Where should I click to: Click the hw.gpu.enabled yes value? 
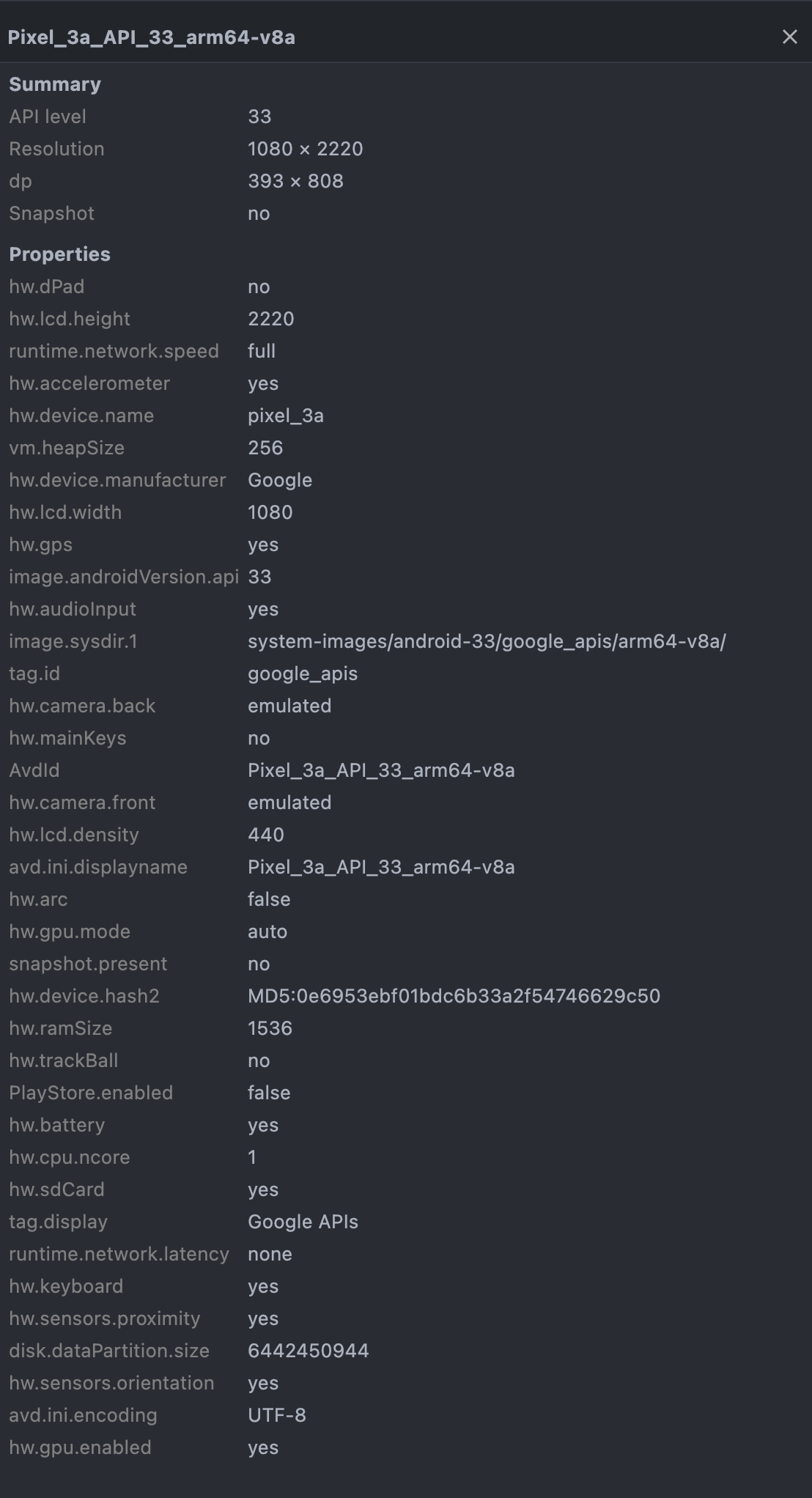coord(263,1447)
